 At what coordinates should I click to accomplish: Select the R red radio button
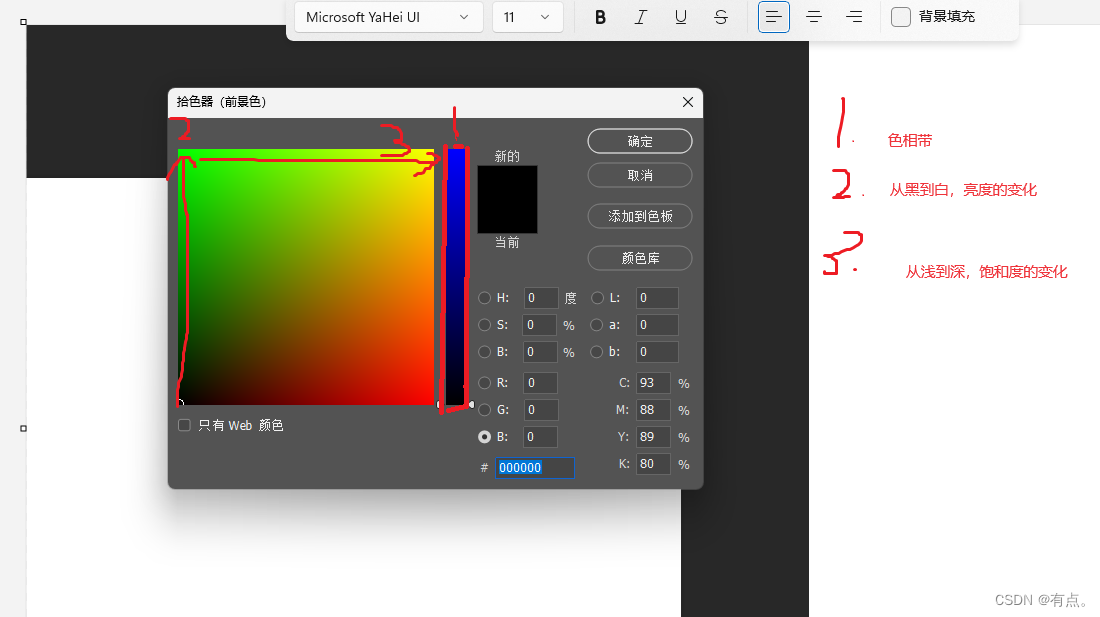coord(484,383)
